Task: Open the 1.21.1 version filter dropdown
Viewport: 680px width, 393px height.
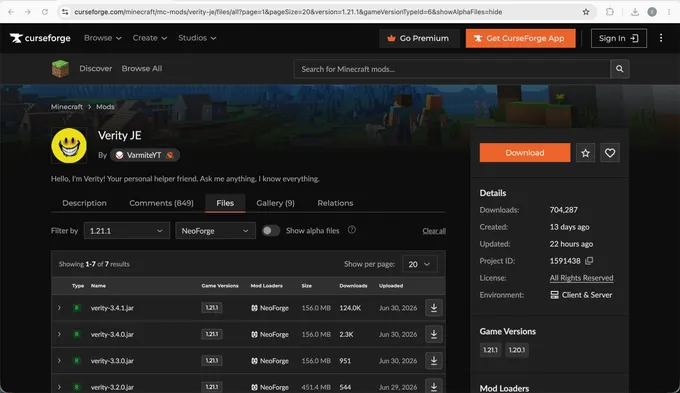Action: [x=127, y=231]
